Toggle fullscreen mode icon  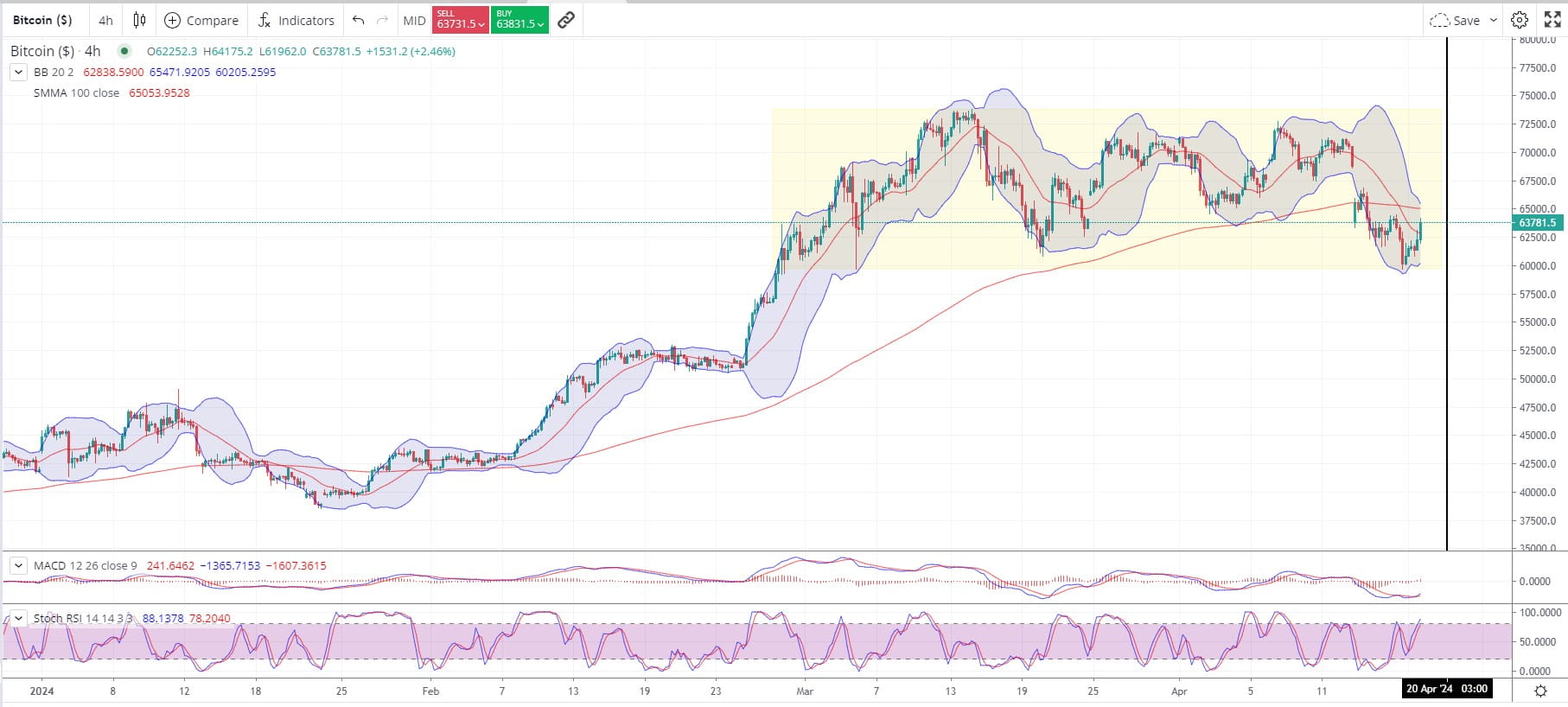click(1552, 20)
